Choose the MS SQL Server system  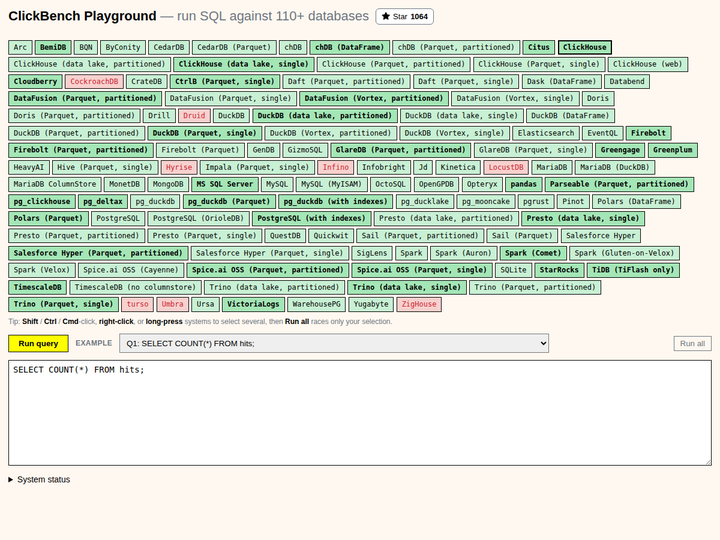tap(225, 184)
